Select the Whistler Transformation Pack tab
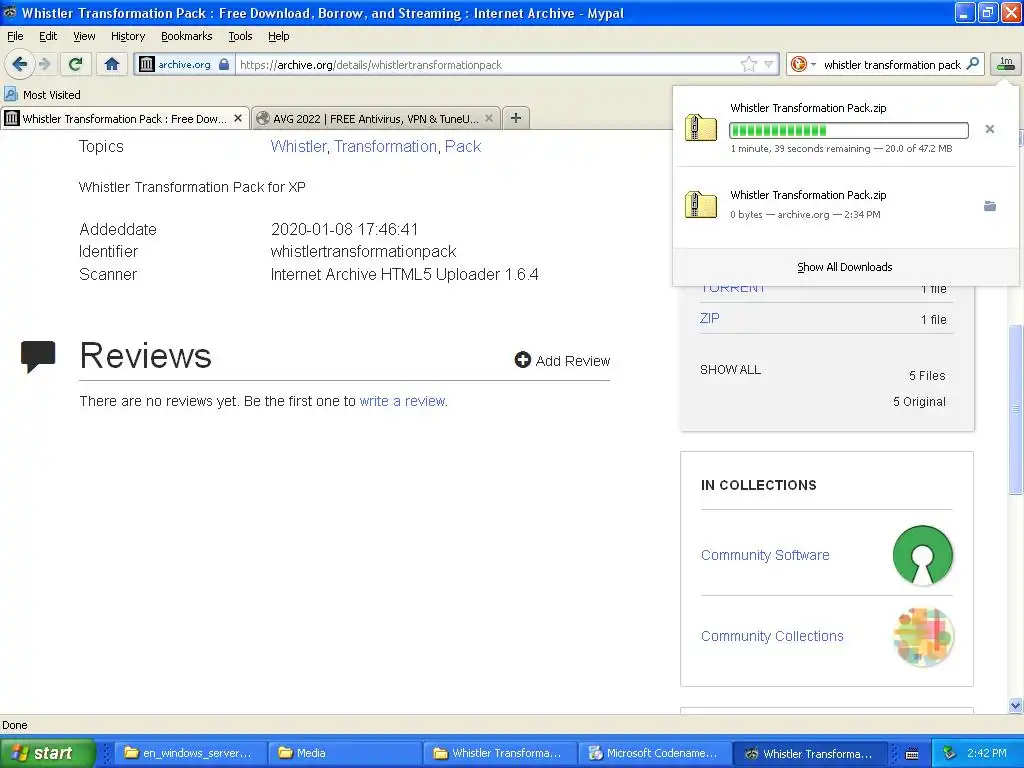Viewport: 1024px width, 768px height. [x=125, y=118]
